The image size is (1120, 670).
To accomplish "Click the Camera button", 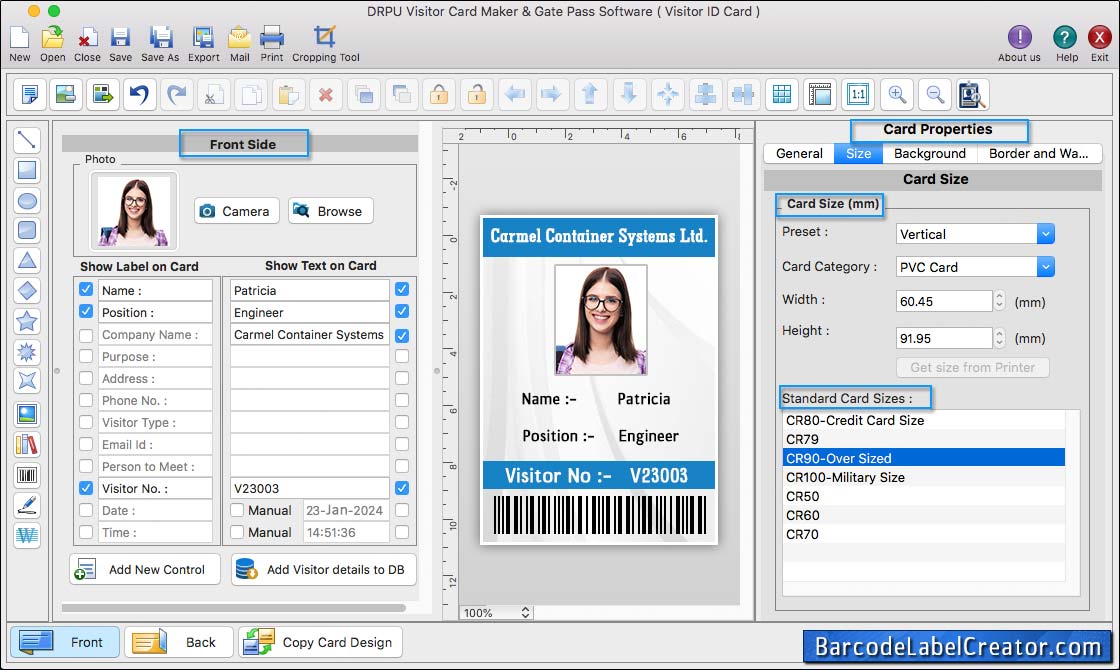I will pos(236,211).
